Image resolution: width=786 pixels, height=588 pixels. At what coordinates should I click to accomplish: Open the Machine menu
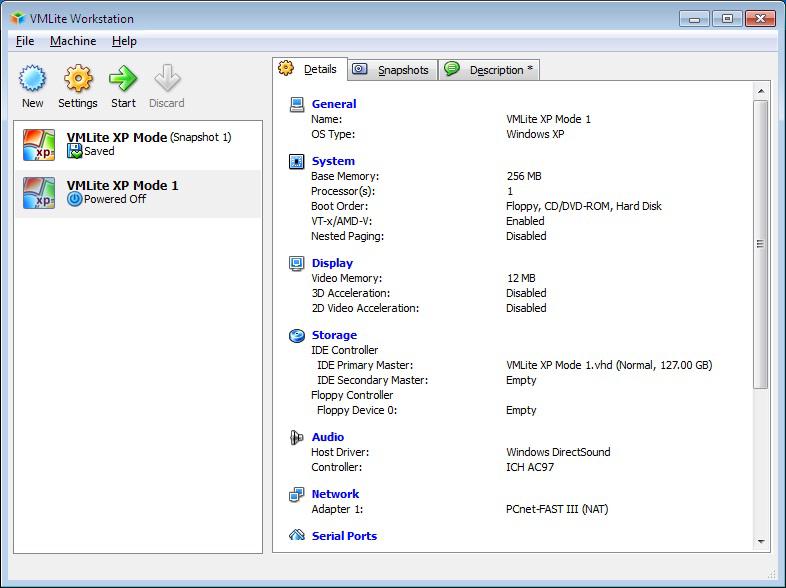pos(73,41)
